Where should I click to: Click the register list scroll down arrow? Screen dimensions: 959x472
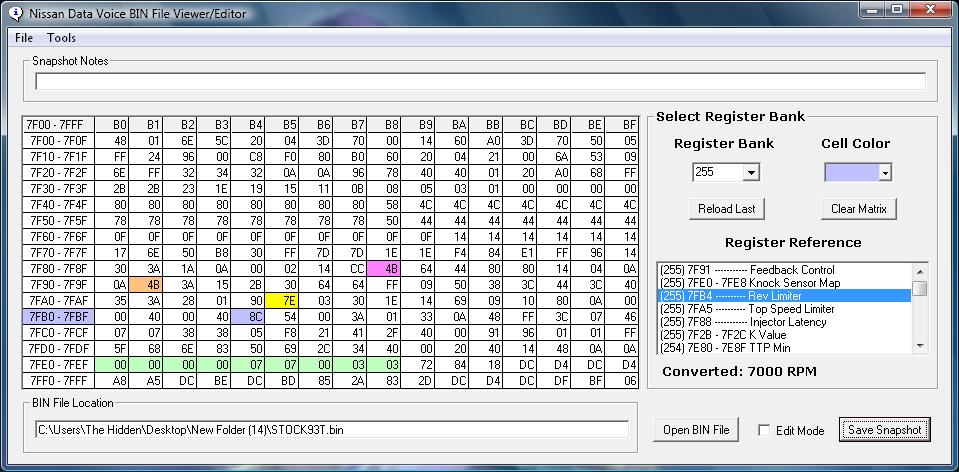click(919, 346)
